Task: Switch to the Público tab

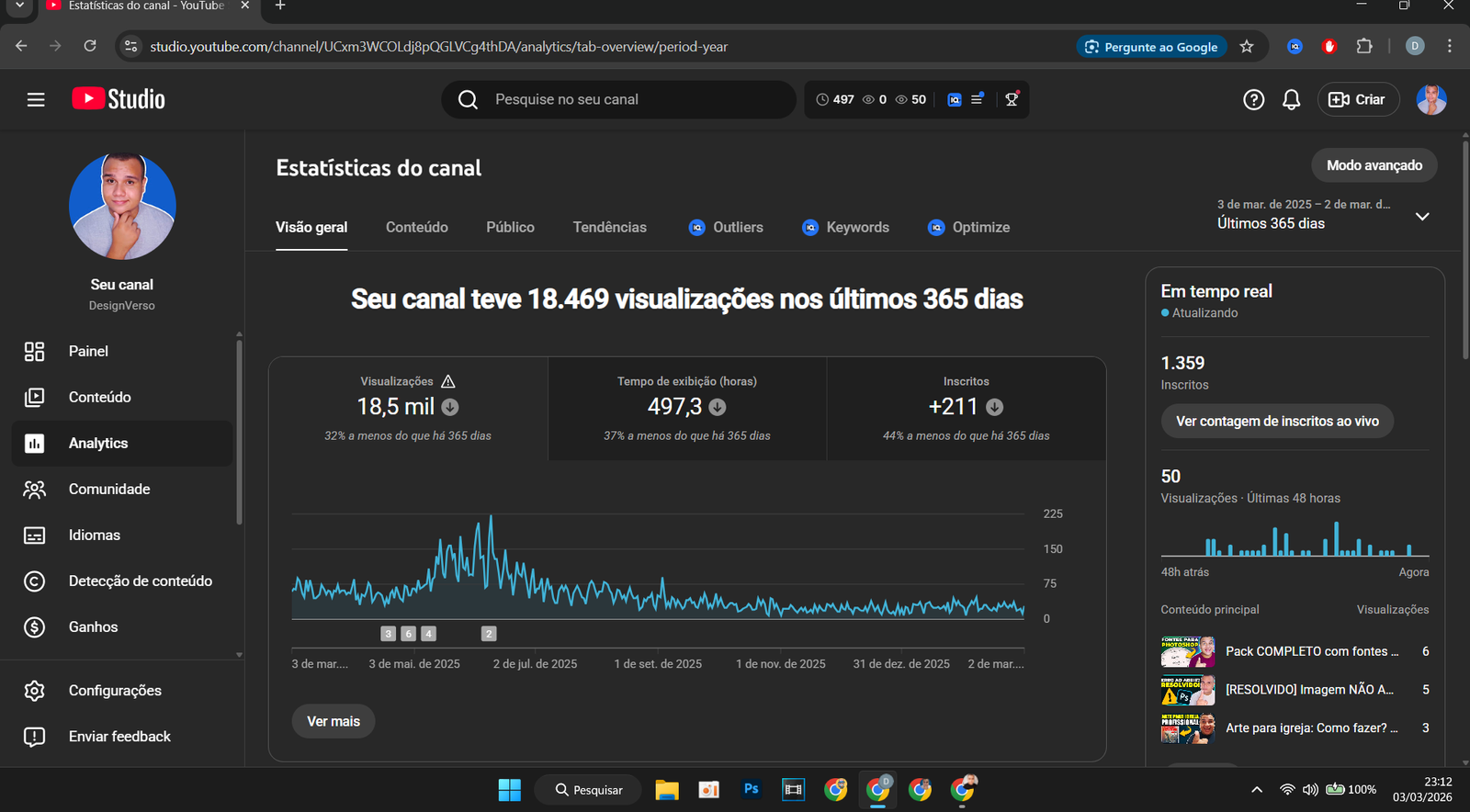Action: (510, 227)
